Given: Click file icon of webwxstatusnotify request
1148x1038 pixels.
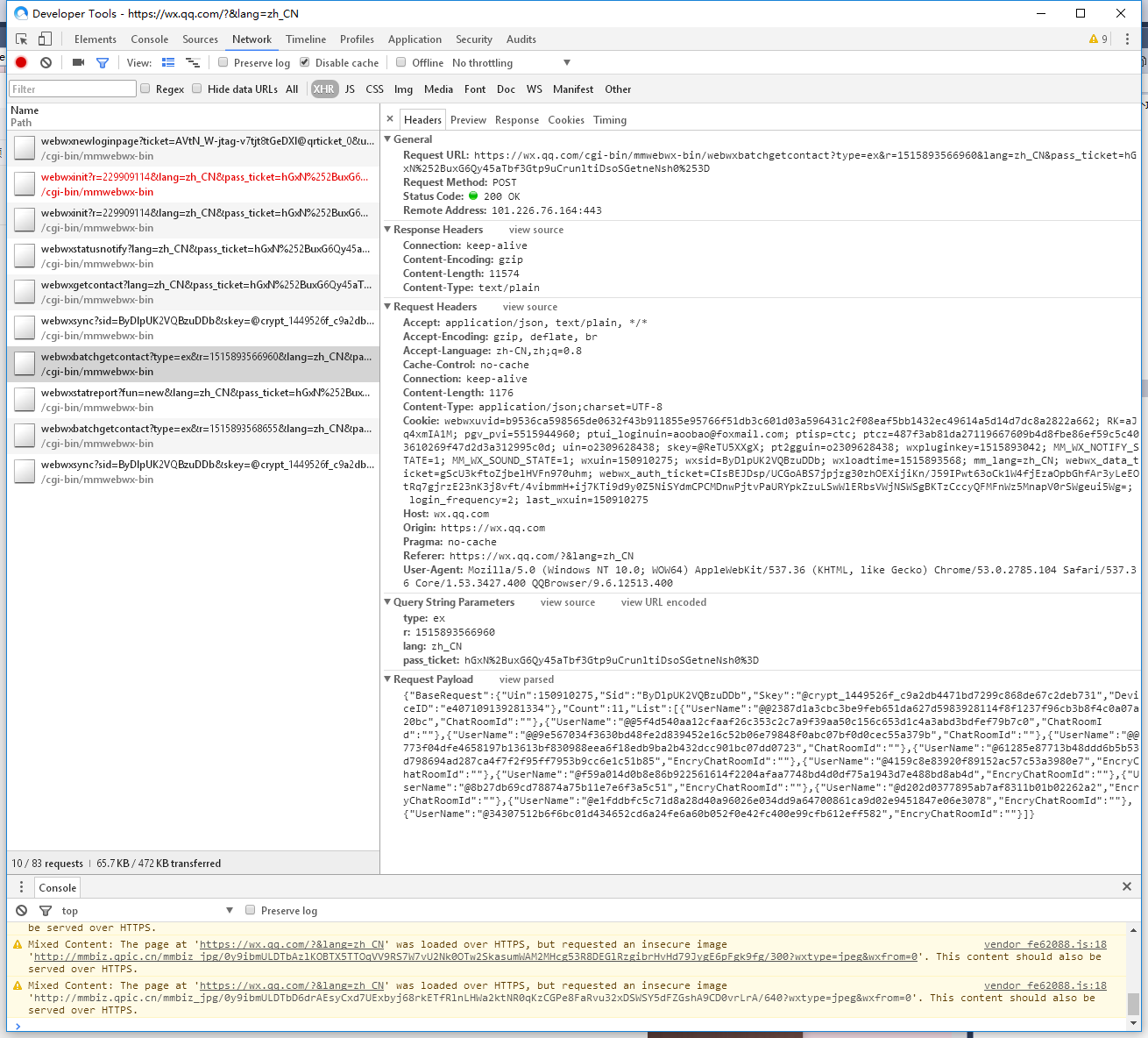Looking at the screenshot, I should point(25,256).
